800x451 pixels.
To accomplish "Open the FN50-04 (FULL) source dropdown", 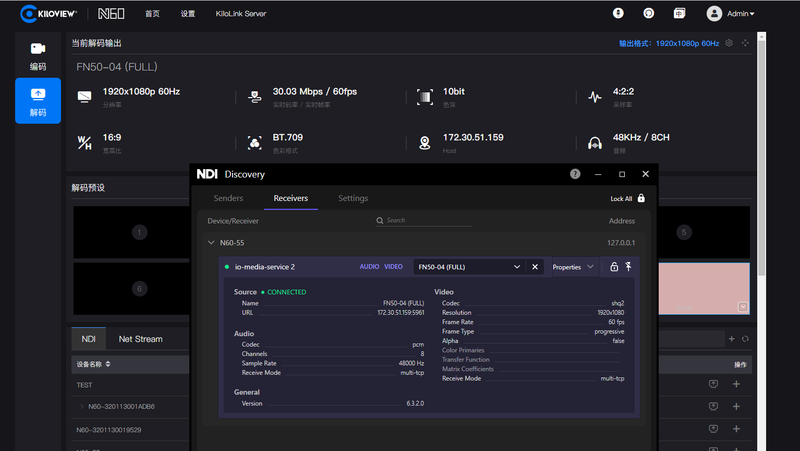I will point(469,267).
